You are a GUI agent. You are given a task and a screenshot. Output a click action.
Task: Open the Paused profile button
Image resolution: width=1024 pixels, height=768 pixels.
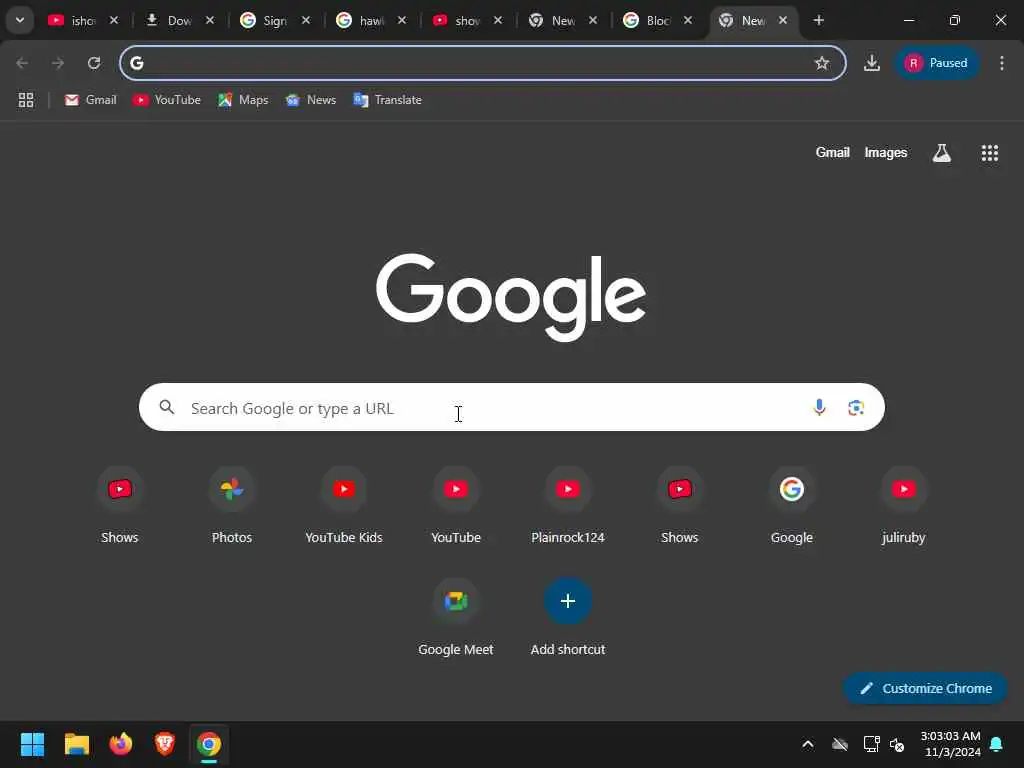coord(936,63)
